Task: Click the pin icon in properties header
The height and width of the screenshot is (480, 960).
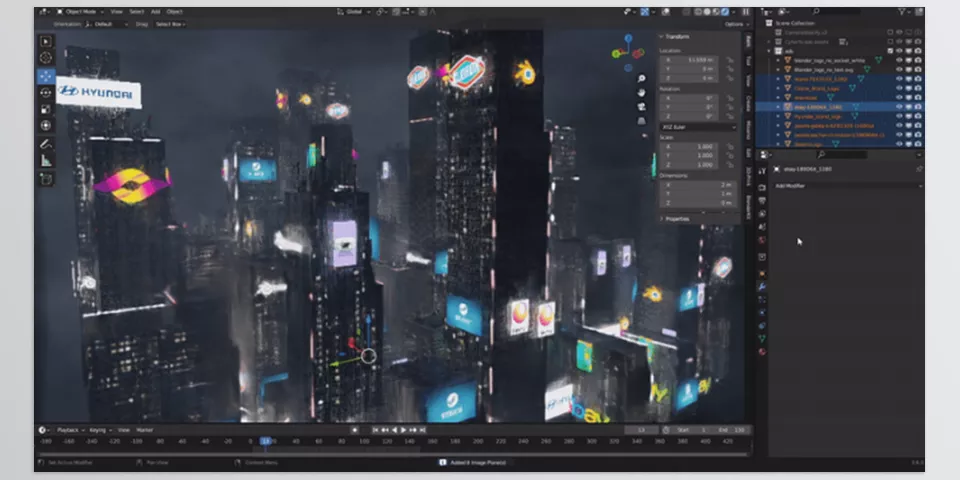Action: click(x=919, y=169)
